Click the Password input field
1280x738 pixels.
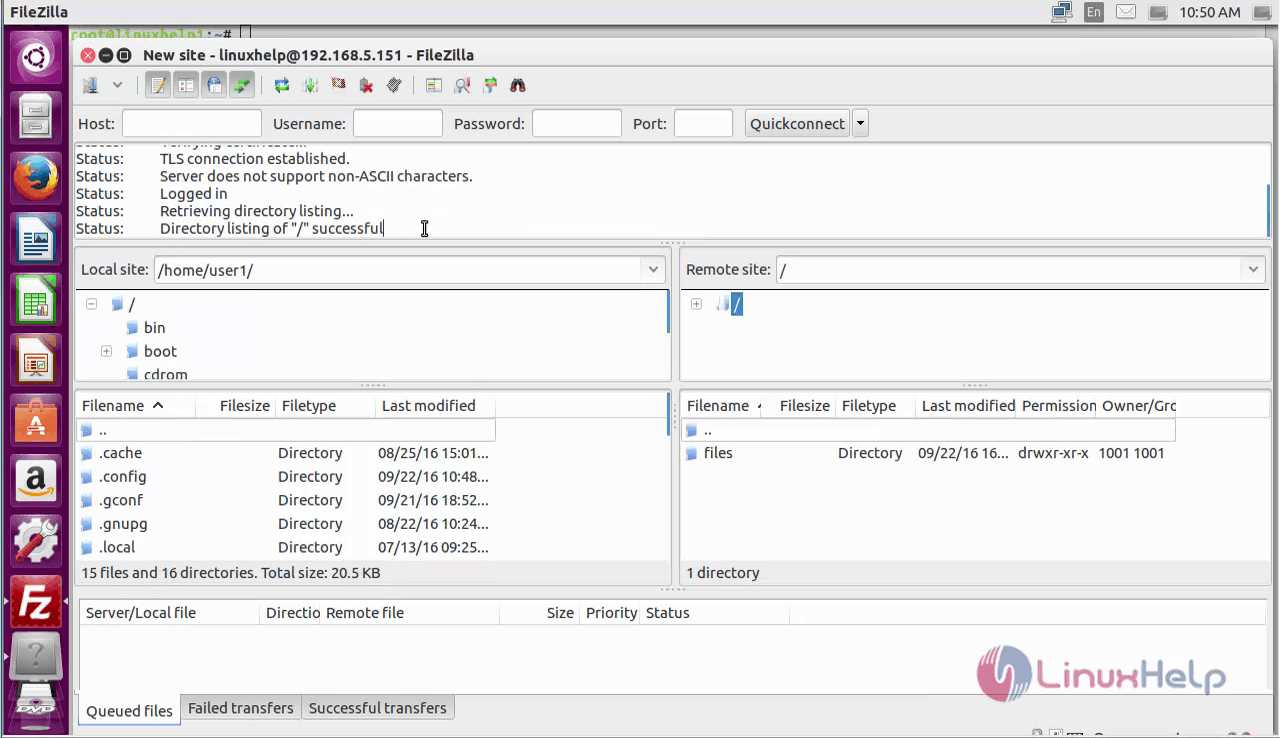[576, 124]
